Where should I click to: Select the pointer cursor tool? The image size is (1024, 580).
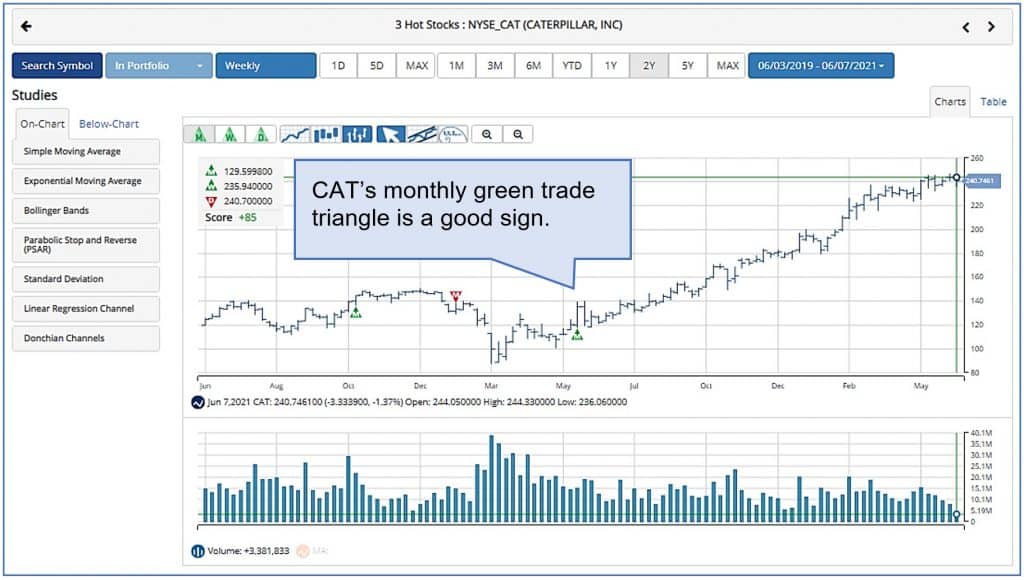[x=391, y=135]
